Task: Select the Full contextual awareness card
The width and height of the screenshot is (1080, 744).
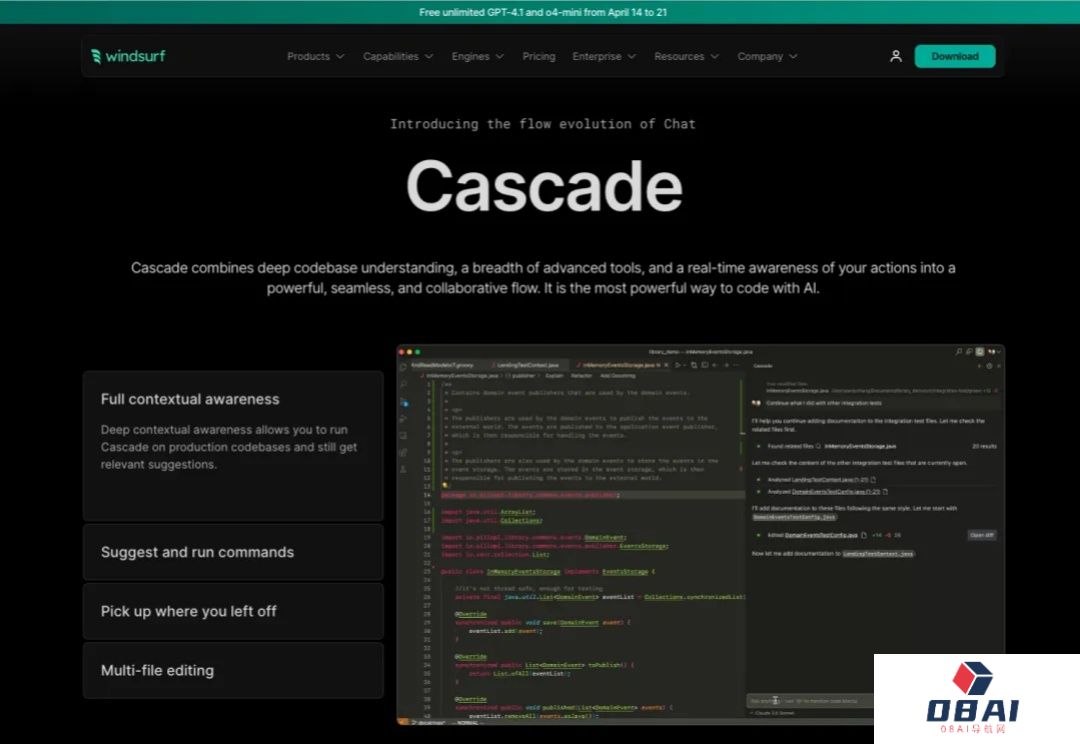Action: point(233,446)
